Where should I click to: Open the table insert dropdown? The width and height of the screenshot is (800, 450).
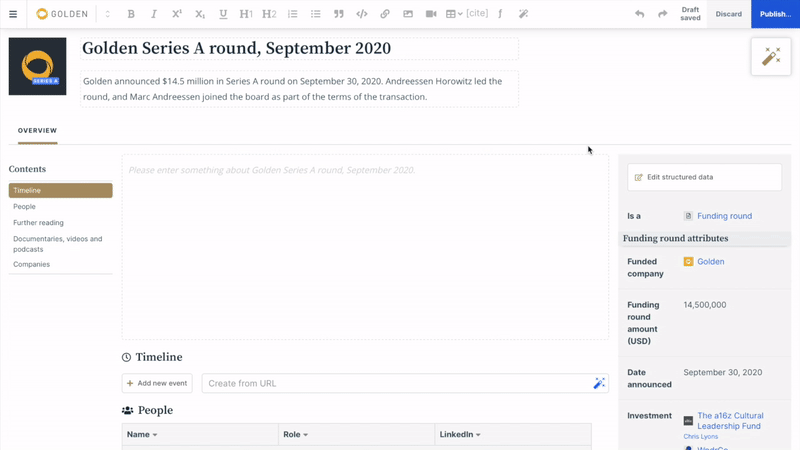(454, 14)
